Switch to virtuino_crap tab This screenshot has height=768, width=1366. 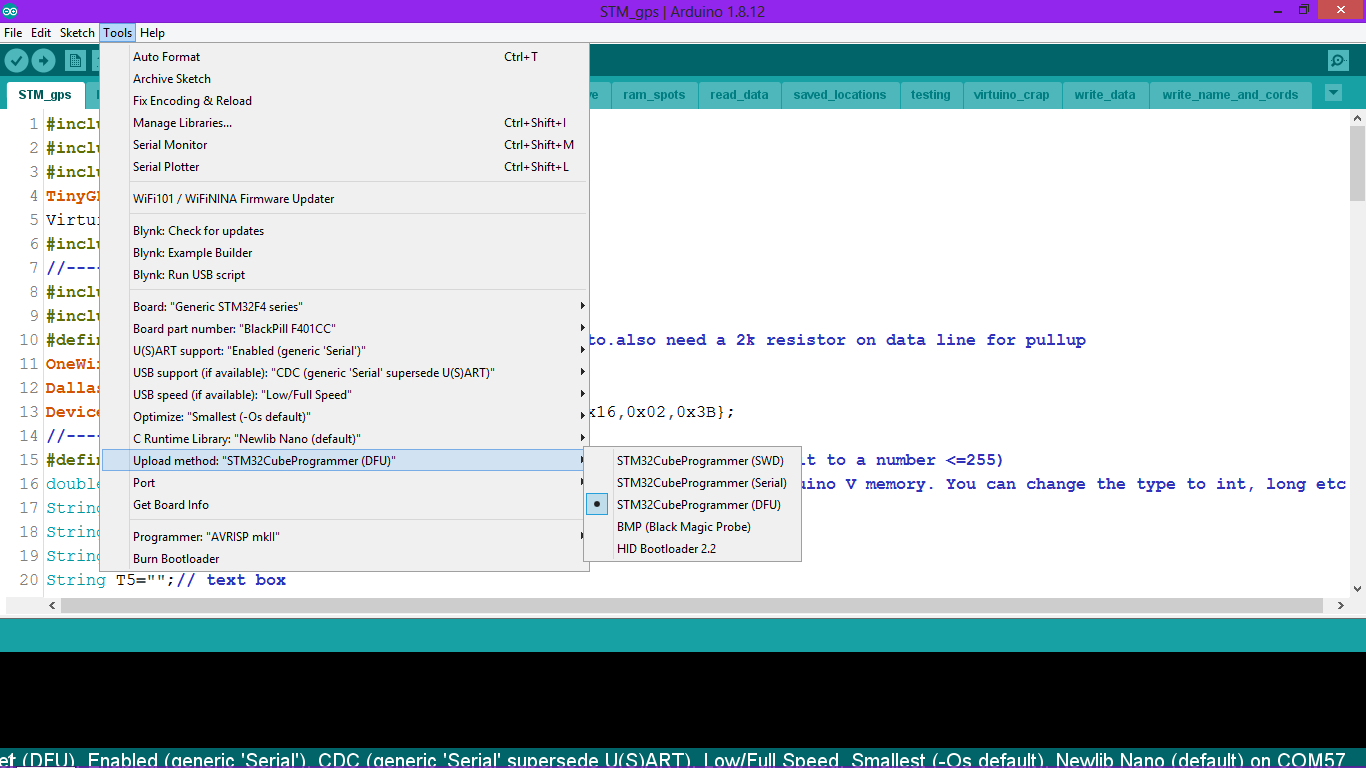coord(1012,95)
